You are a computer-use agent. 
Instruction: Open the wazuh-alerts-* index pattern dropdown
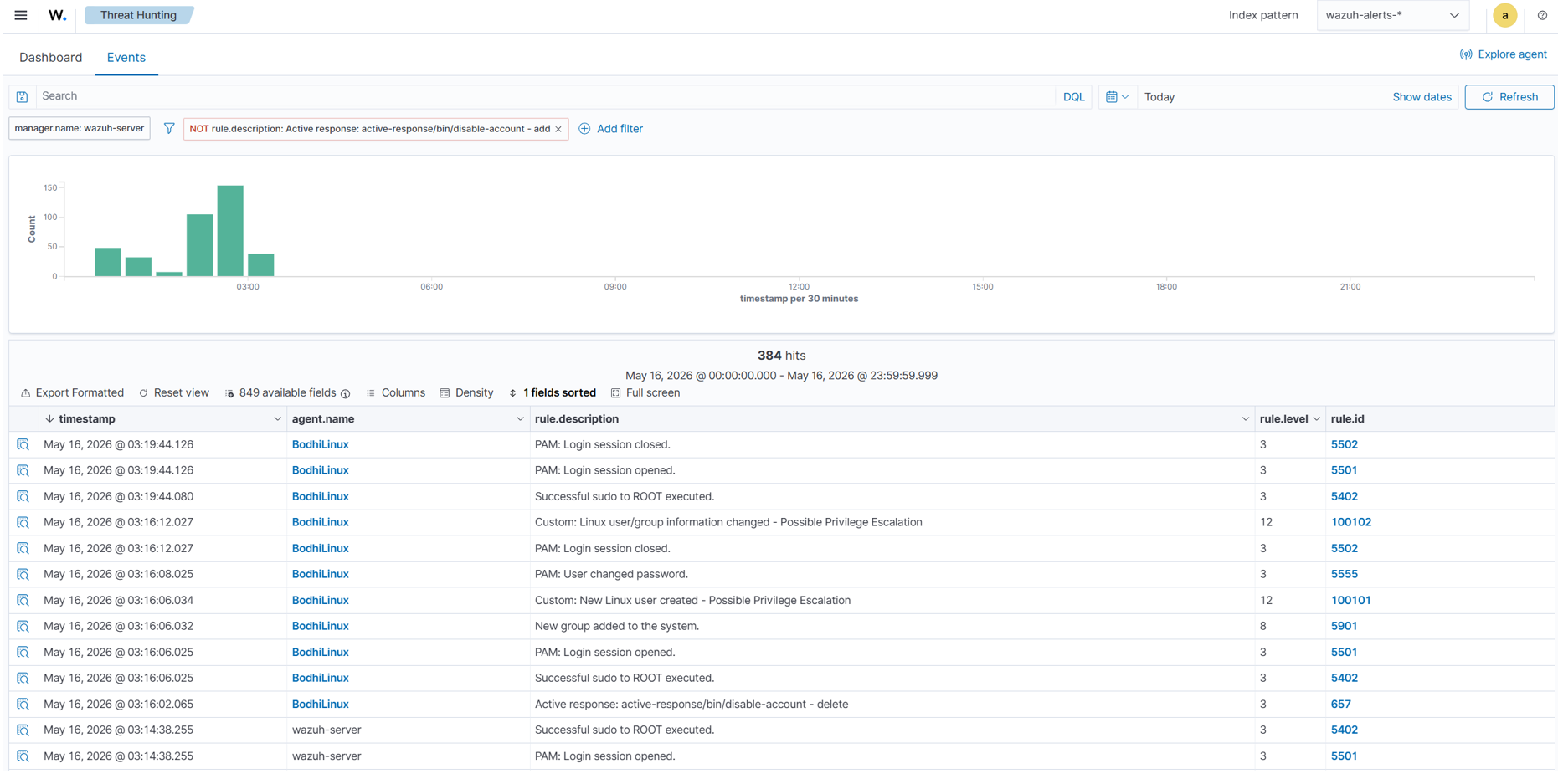point(1393,15)
